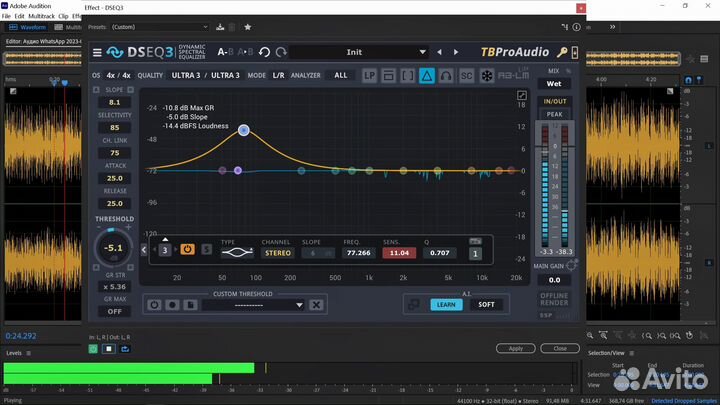Toggle the SC sidechain button
The width and height of the screenshot is (720, 405).
(x=466, y=75)
